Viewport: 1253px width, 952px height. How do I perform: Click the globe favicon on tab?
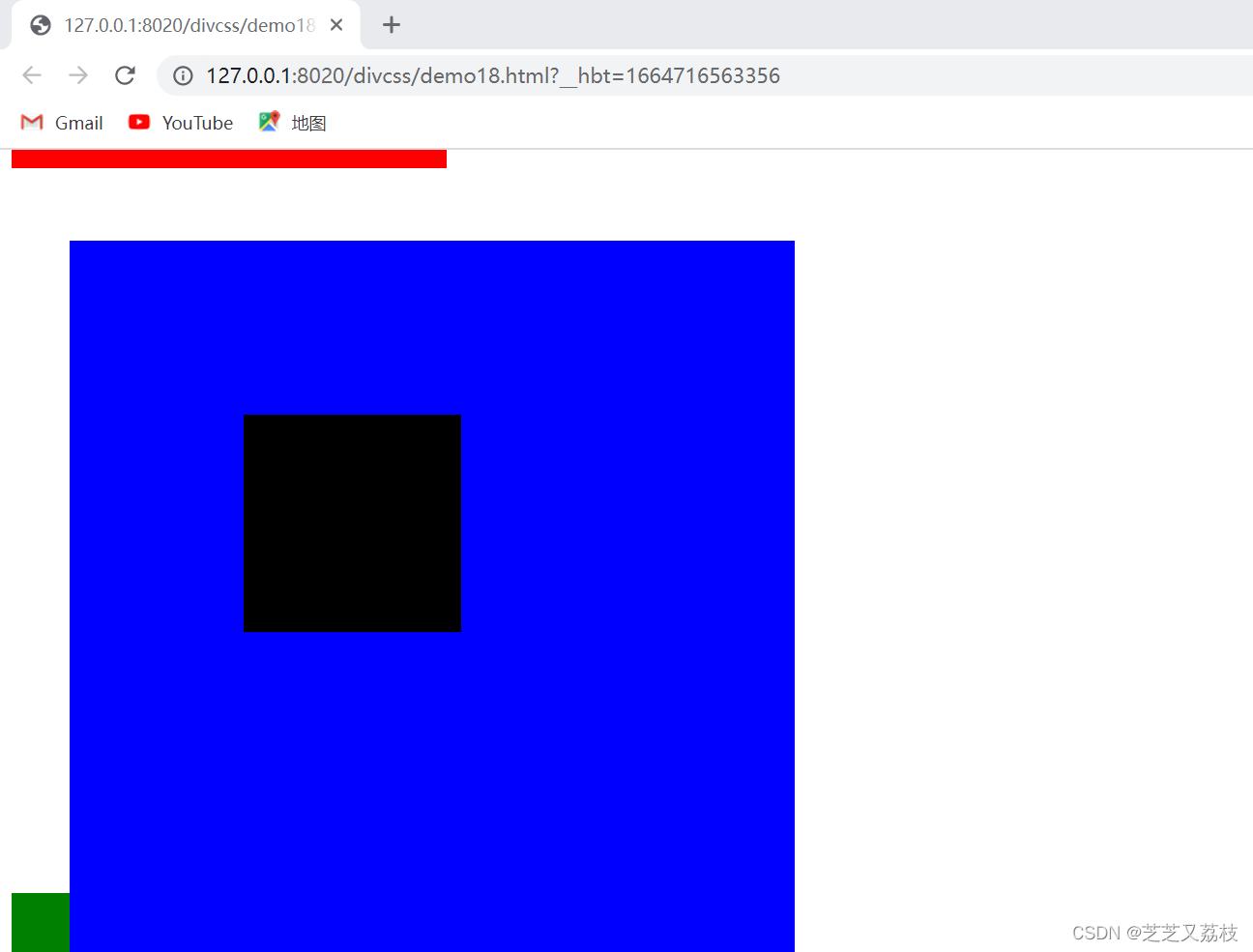coord(41,25)
